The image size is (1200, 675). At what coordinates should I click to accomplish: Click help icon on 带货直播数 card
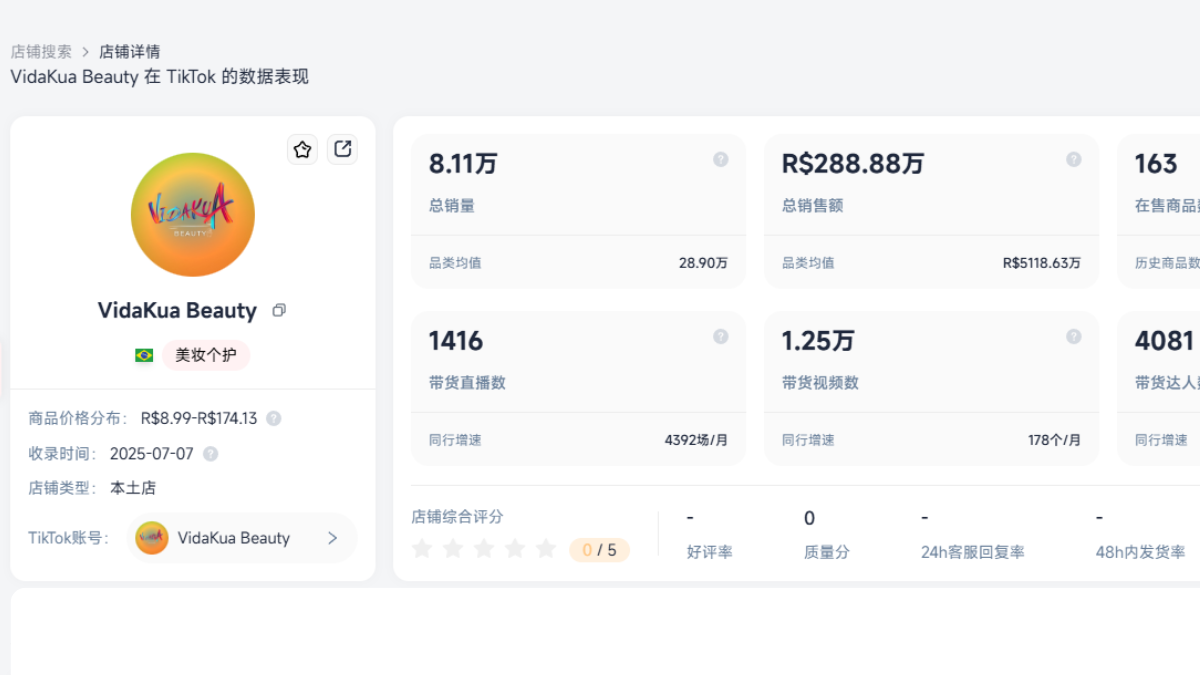[720, 337]
